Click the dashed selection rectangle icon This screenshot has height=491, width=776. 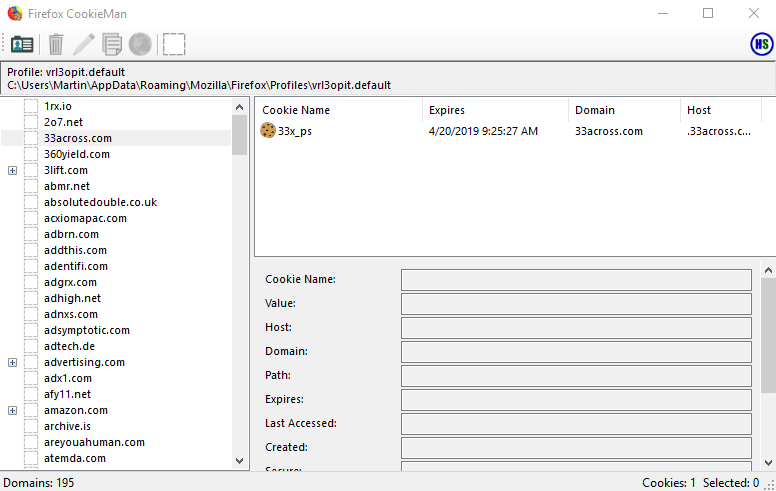(x=174, y=44)
